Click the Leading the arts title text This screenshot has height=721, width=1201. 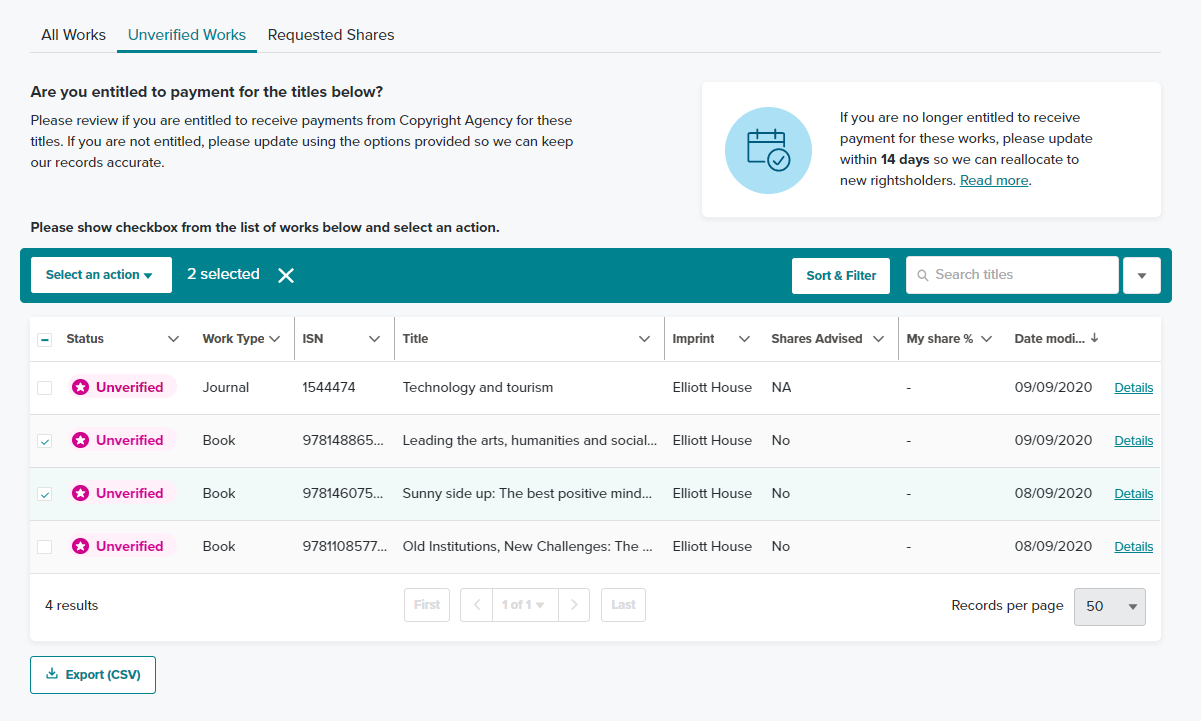coord(530,440)
